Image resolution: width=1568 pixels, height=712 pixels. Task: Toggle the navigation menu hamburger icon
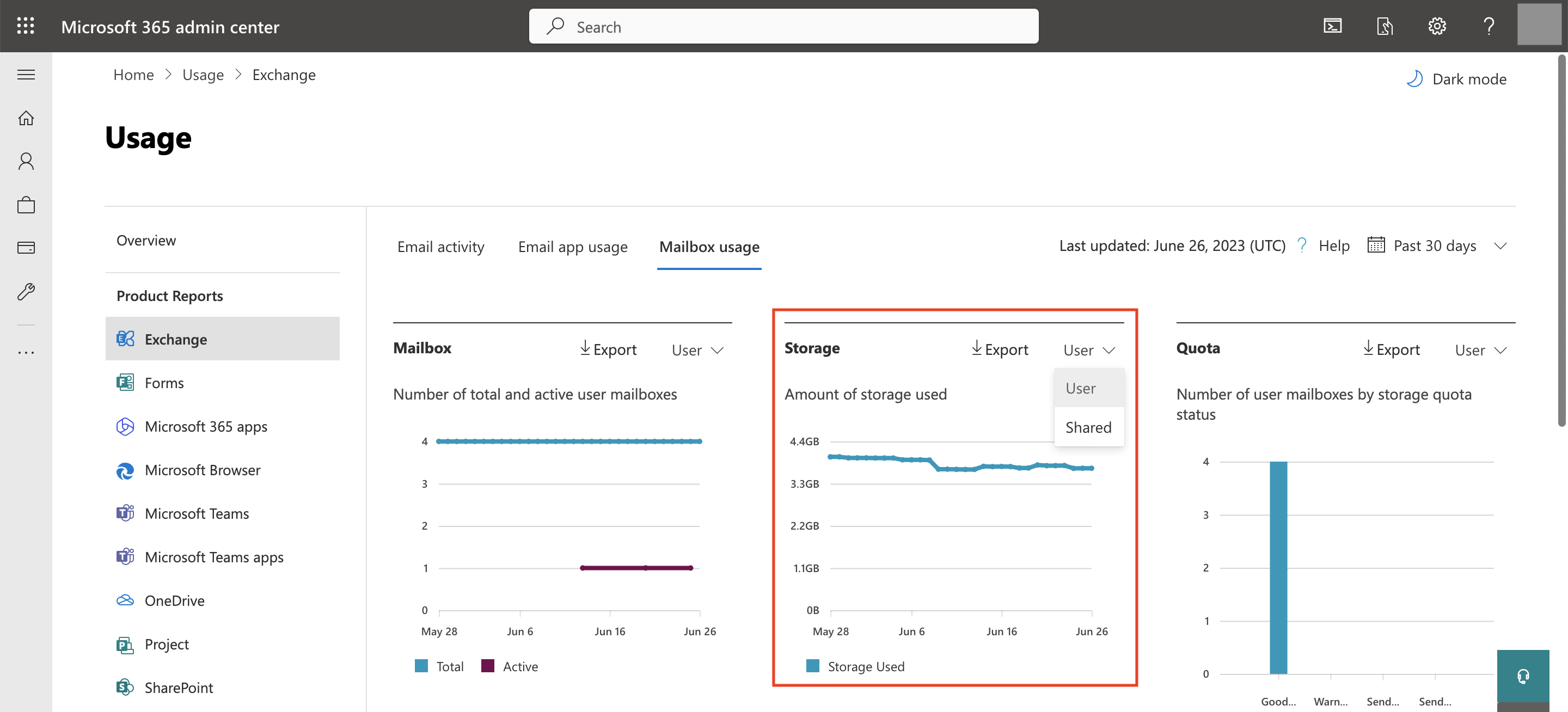click(26, 75)
